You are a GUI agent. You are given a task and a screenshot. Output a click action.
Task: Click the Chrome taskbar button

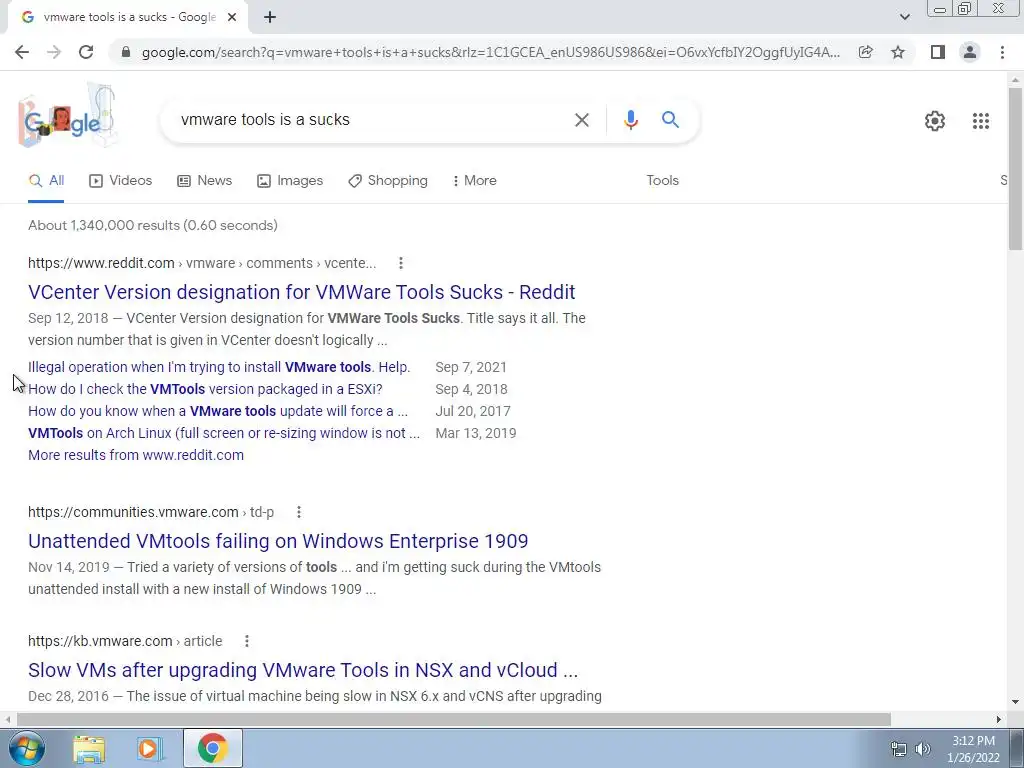coord(212,748)
